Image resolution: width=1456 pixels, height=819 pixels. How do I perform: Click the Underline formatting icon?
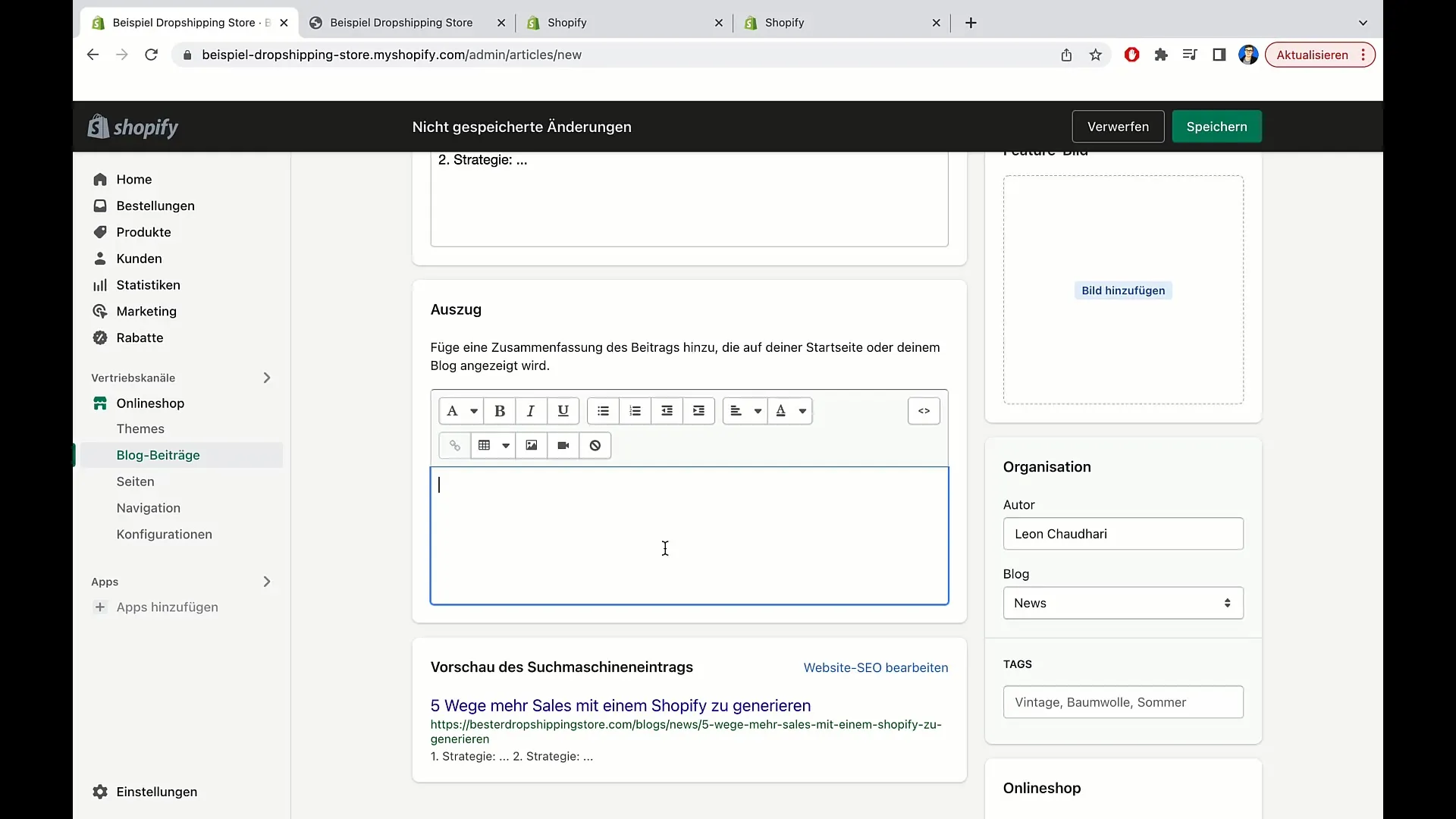click(x=562, y=410)
